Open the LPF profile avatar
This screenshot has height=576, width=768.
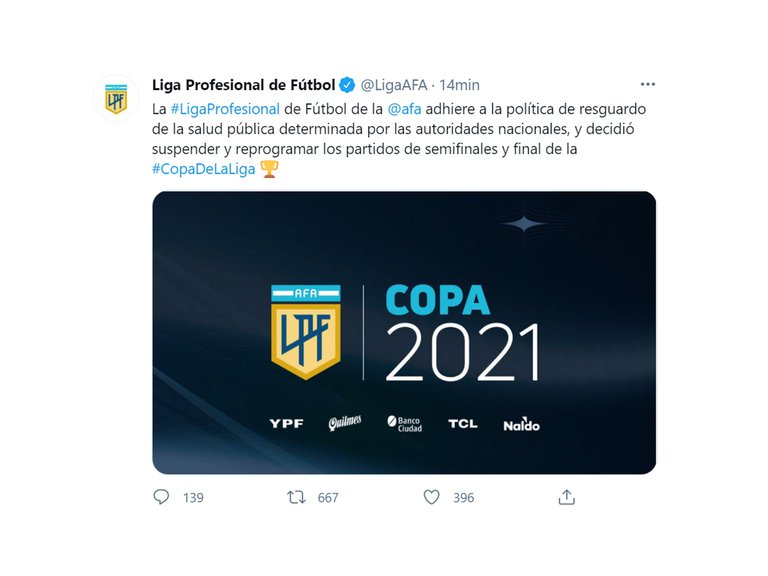pos(118,100)
